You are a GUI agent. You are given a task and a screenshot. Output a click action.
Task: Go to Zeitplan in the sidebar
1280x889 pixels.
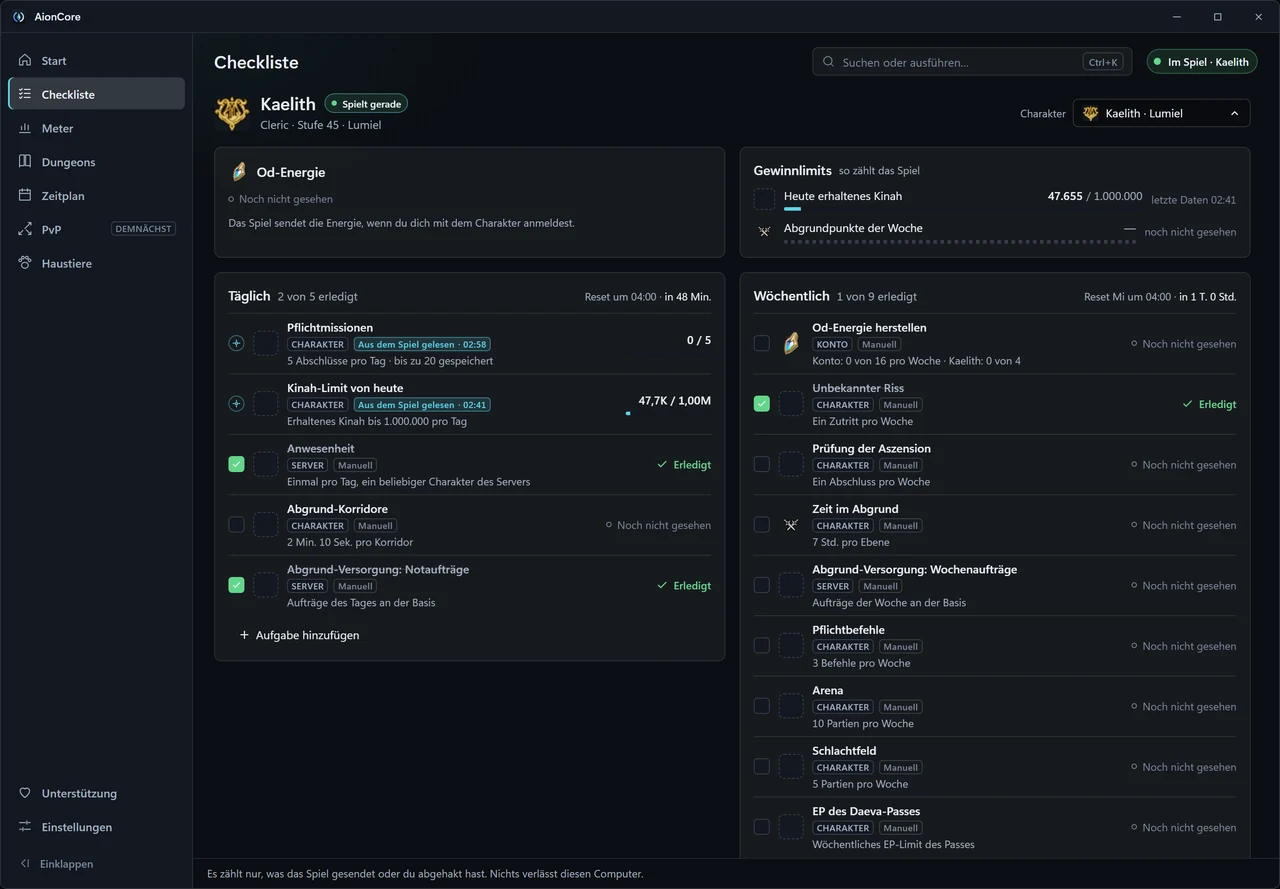(x=96, y=196)
